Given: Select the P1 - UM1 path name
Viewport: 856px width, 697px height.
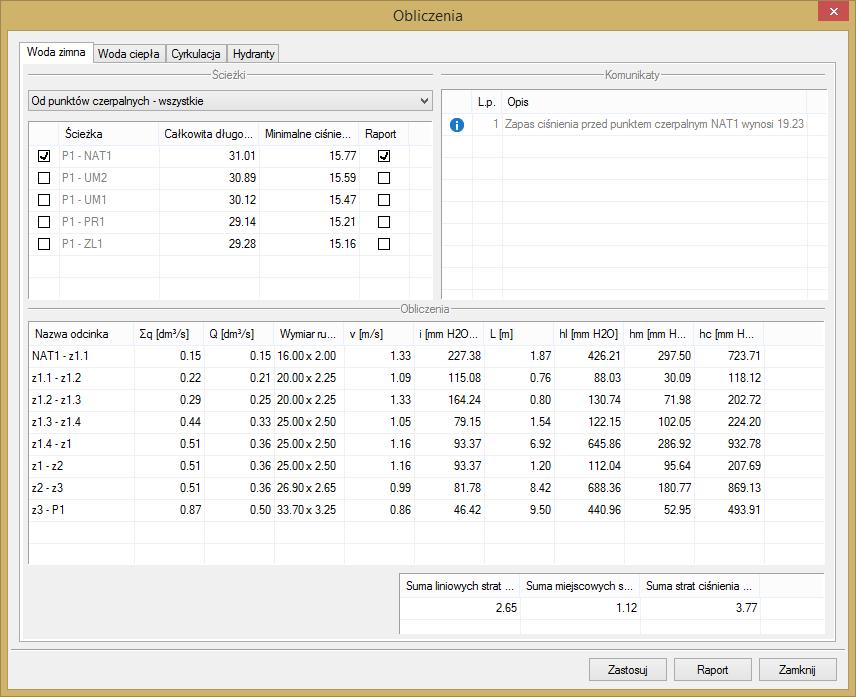Looking at the screenshot, I should pyautogui.click(x=84, y=200).
